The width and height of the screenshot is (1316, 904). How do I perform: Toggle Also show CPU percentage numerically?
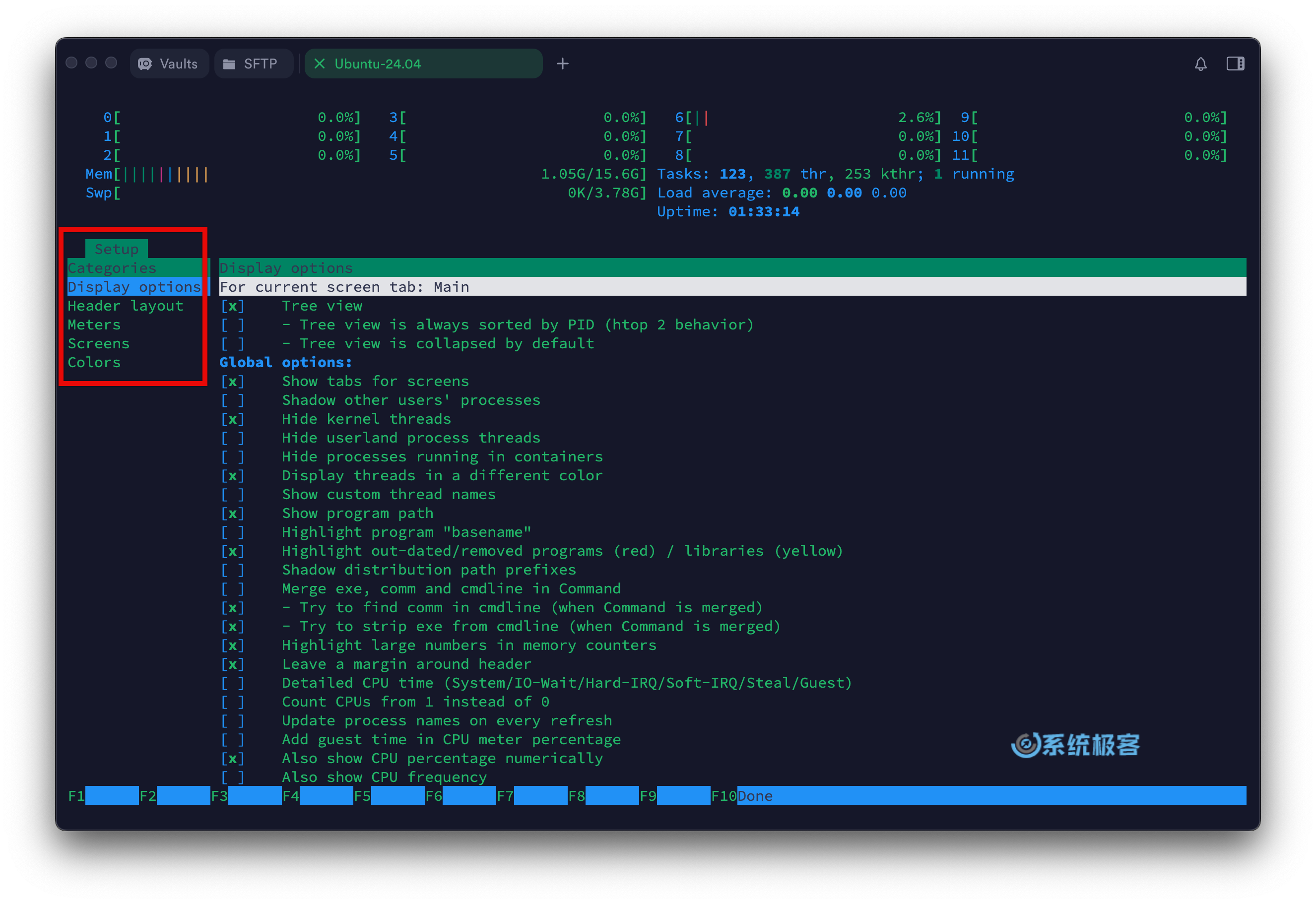(232, 759)
